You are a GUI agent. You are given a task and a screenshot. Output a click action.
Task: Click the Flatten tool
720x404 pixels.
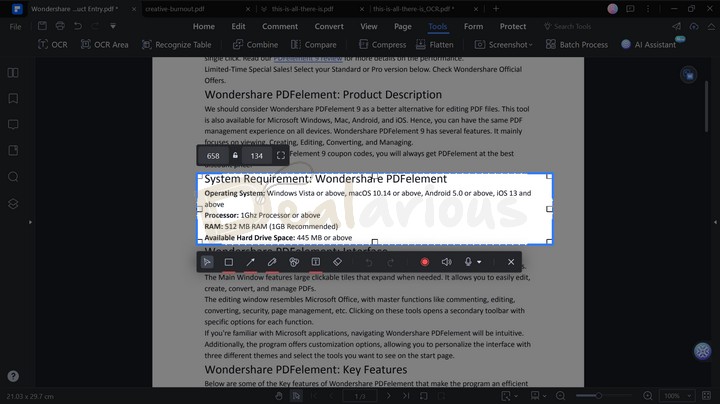coord(434,45)
